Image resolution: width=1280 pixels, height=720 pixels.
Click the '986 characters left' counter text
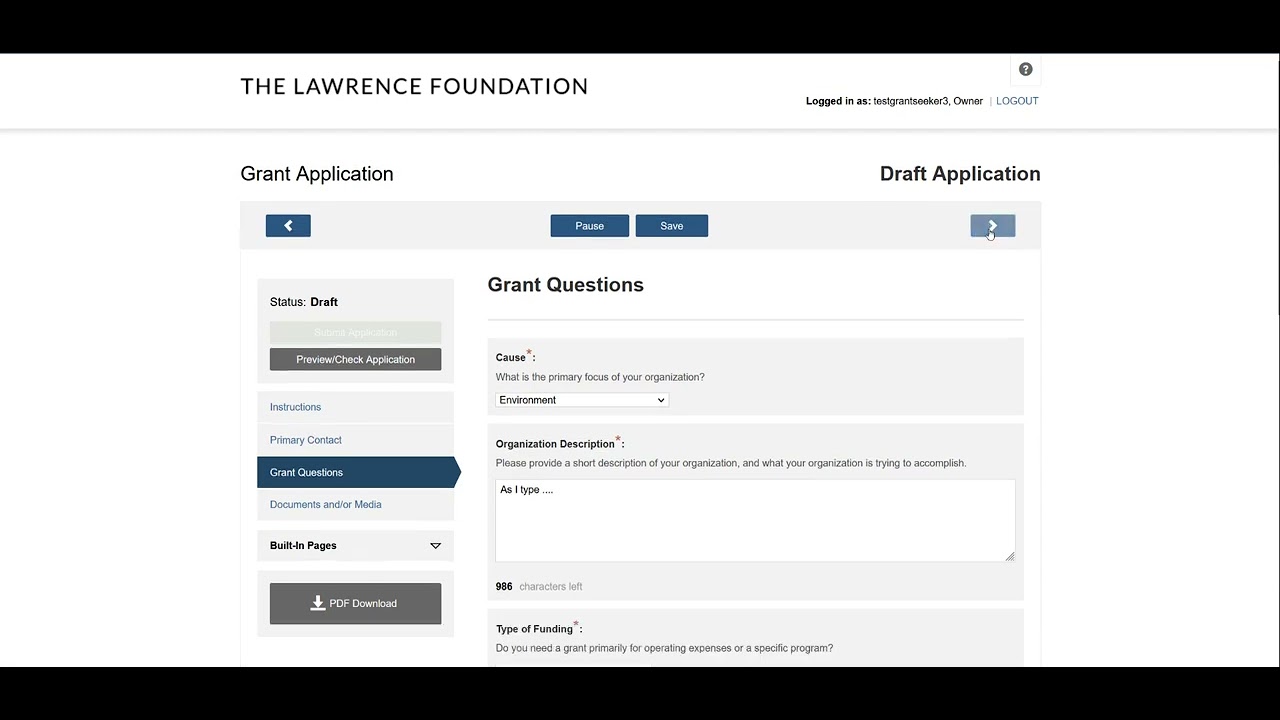pyautogui.click(x=539, y=587)
